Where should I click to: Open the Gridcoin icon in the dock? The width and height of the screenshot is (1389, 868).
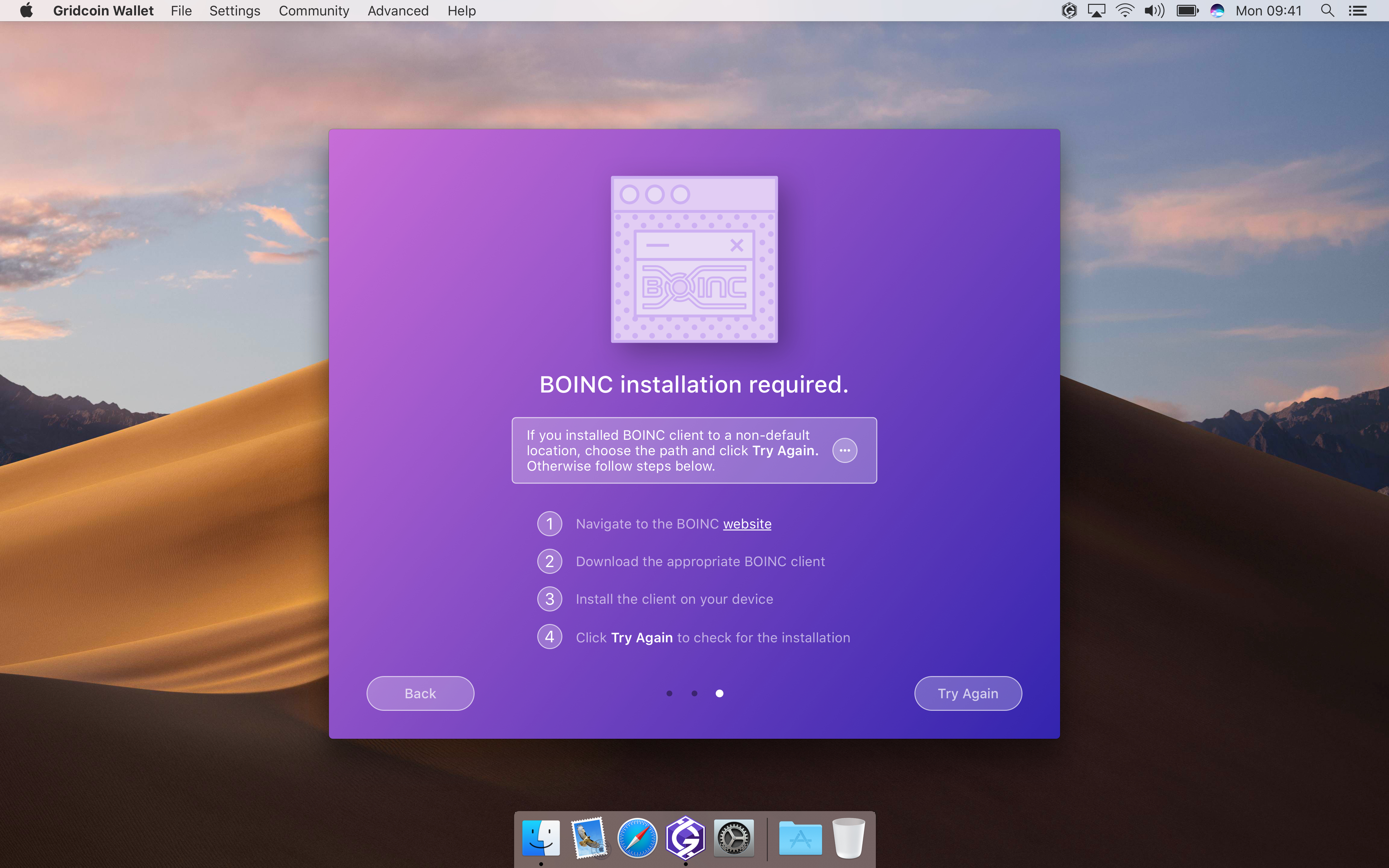[685, 837]
